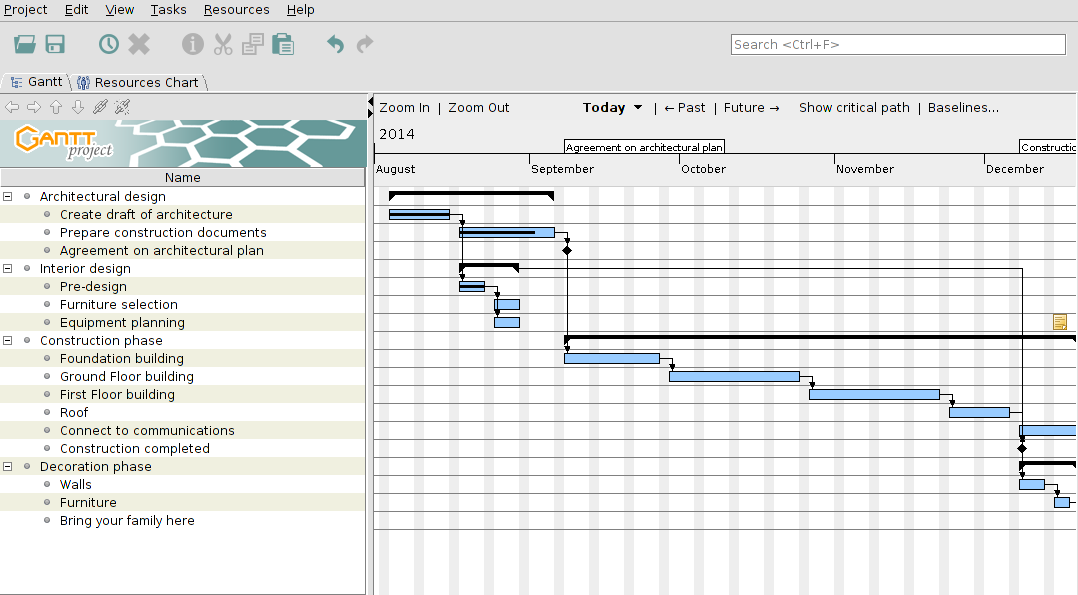Click the new task clock icon
This screenshot has height=595, width=1078.
click(x=109, y=45)
